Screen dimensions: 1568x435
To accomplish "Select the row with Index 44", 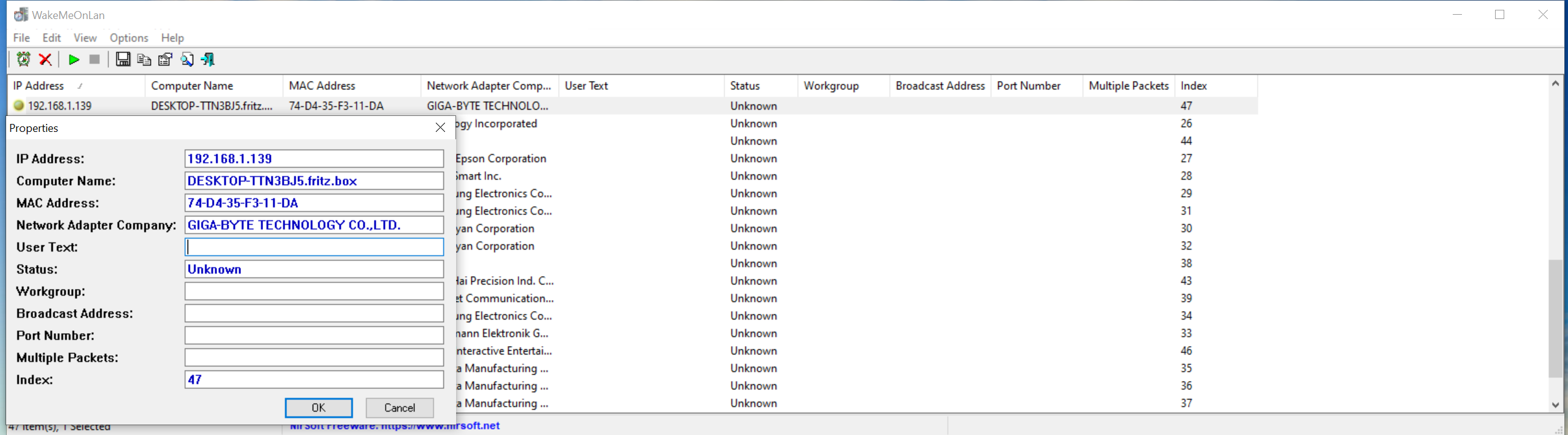I will [856, 141].
